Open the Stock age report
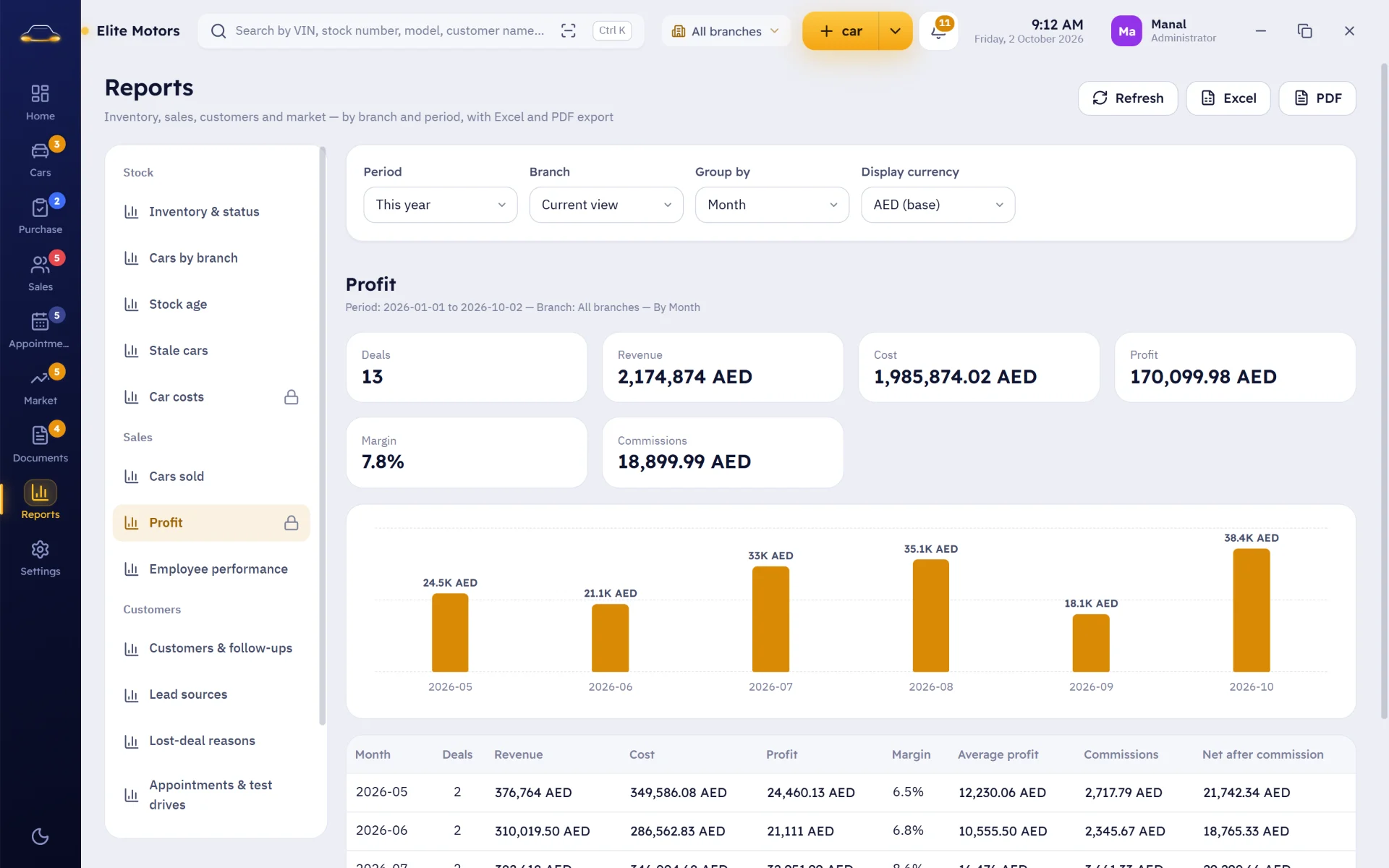Viewport: 1389px width, 868px height. coord(211,304)
